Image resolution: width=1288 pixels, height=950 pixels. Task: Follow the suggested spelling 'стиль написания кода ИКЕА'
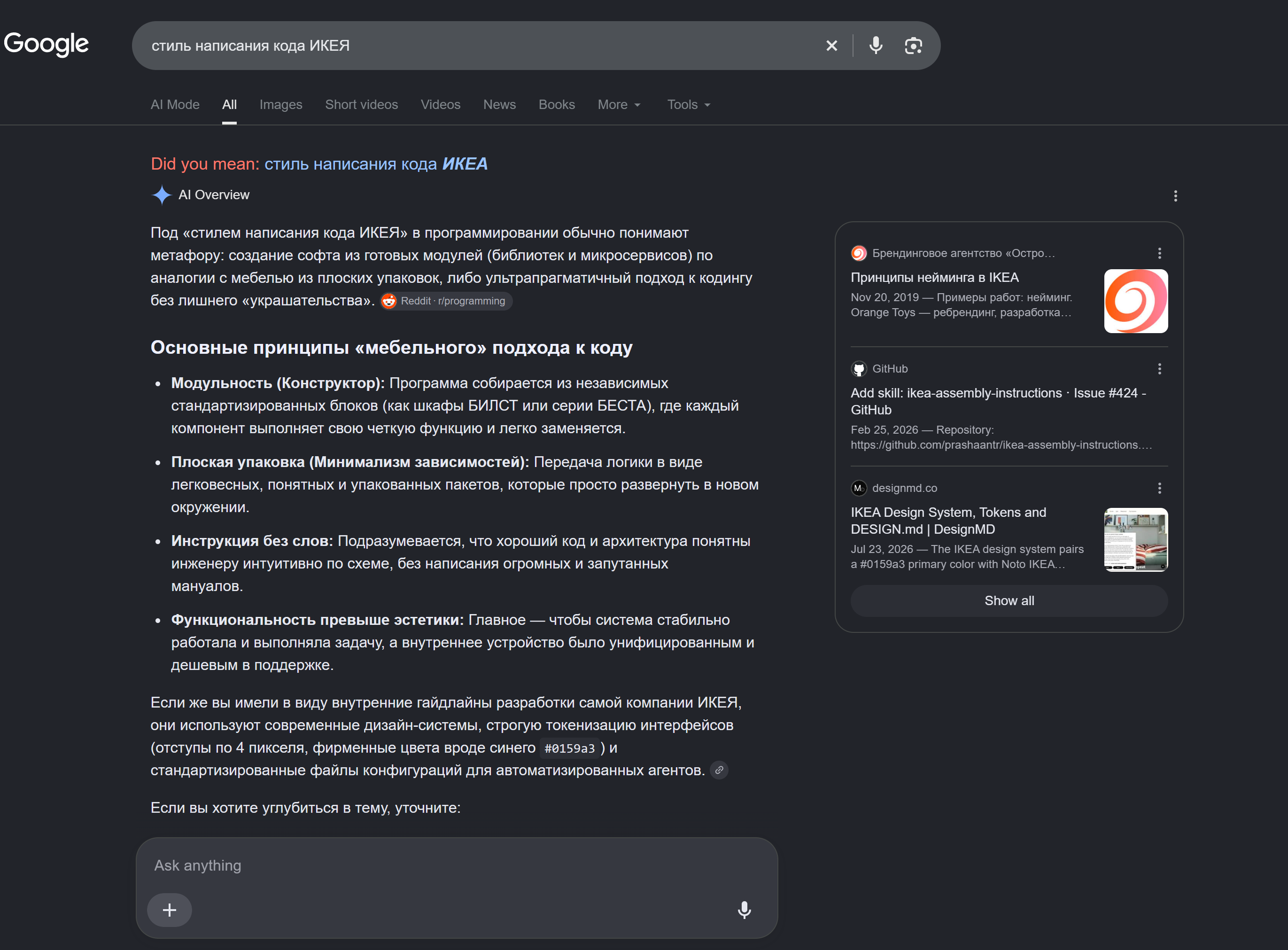tap(376, 164)
